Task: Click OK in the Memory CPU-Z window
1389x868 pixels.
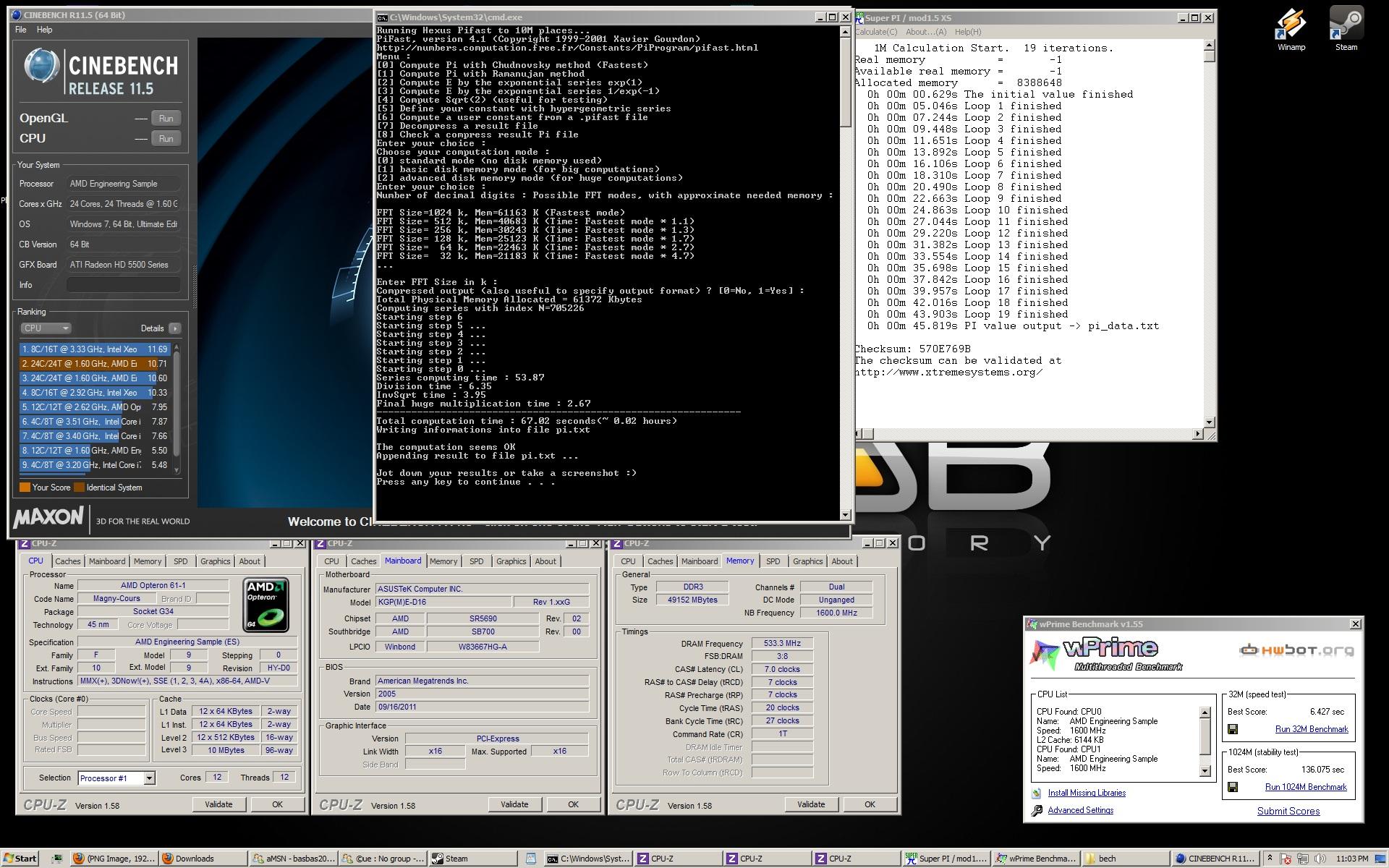Action: point(870,804)
